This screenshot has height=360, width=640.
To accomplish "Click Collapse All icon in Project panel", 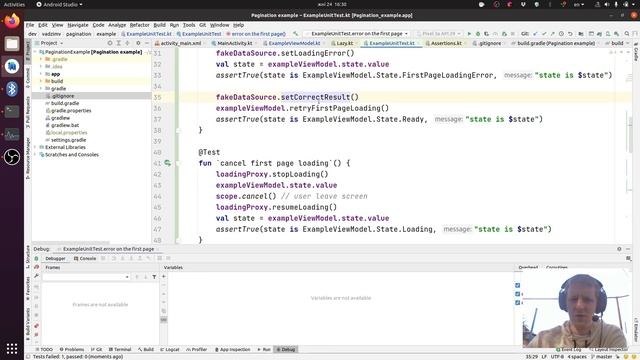I will (127, 43).
